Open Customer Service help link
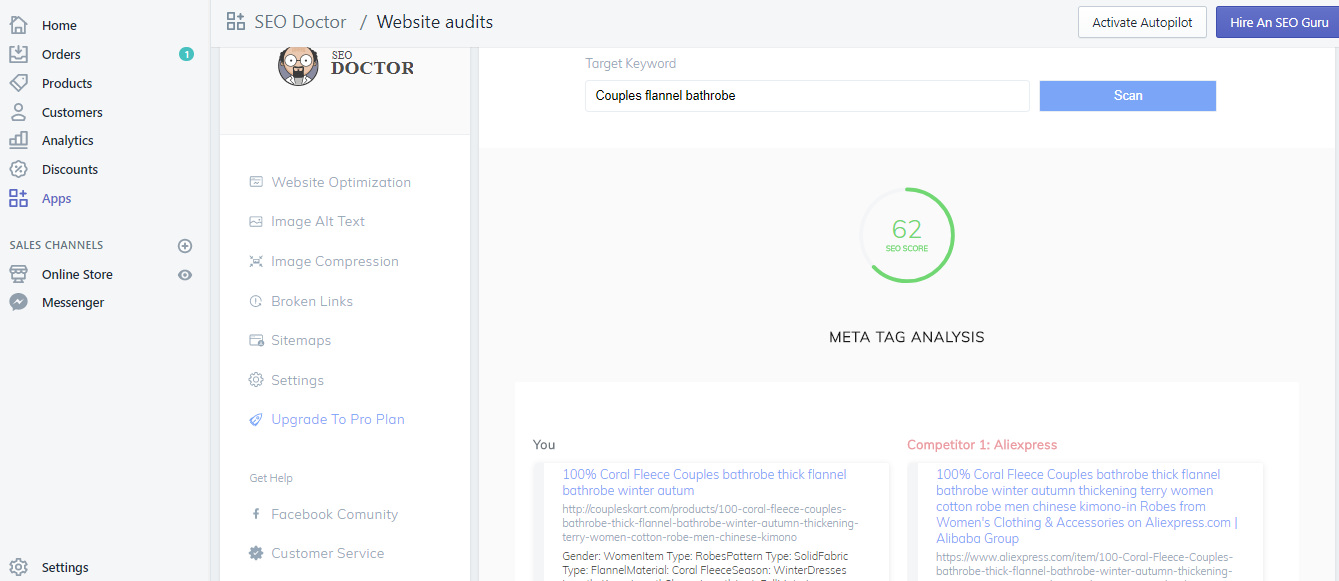This screenshot has height=581, width=1339. [328, 553]
